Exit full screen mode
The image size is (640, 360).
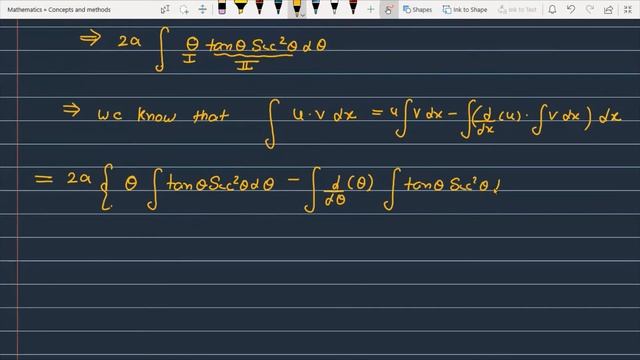coord(628,9)
